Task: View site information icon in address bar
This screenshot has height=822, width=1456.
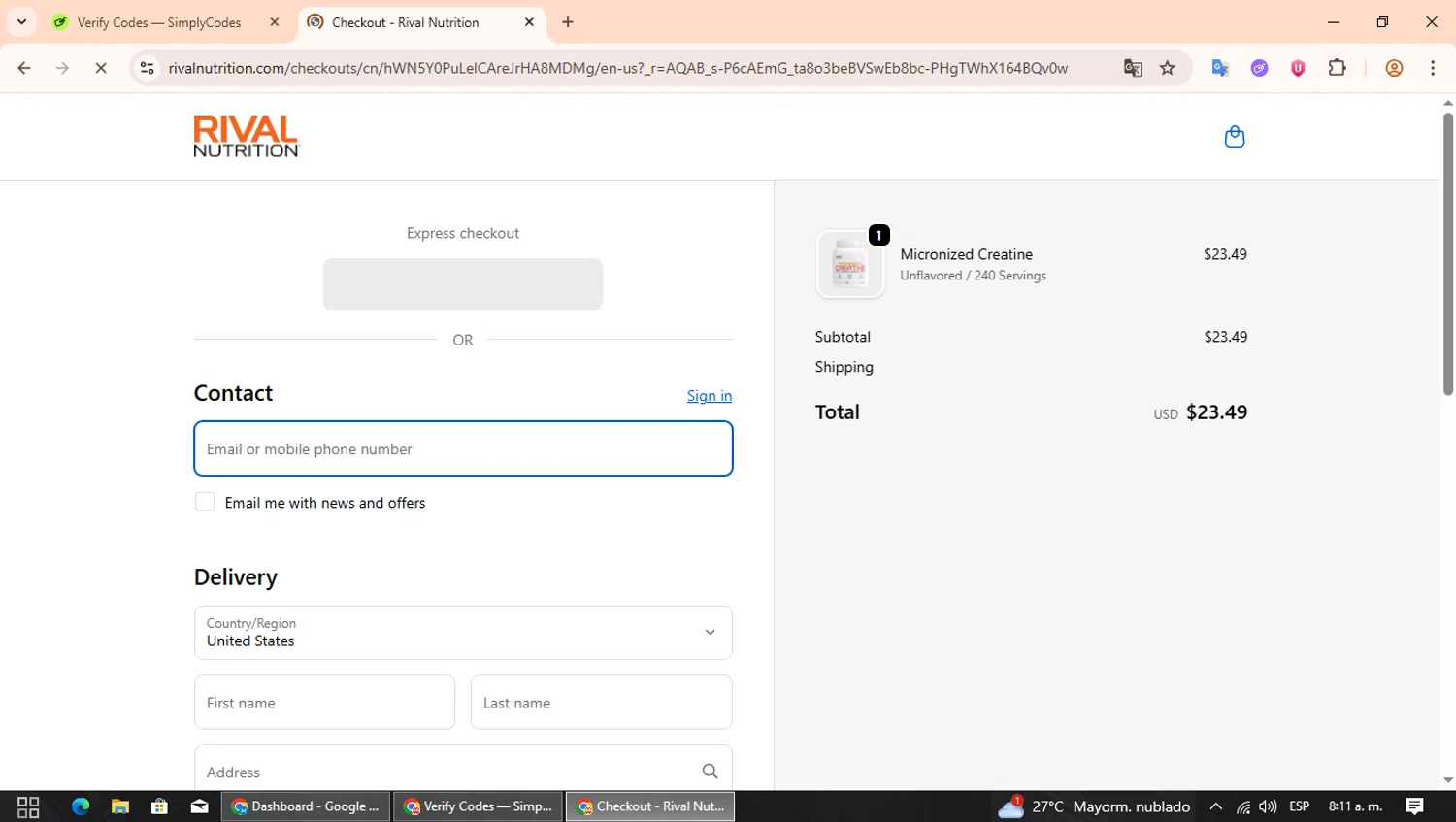Action: (147, 68)
